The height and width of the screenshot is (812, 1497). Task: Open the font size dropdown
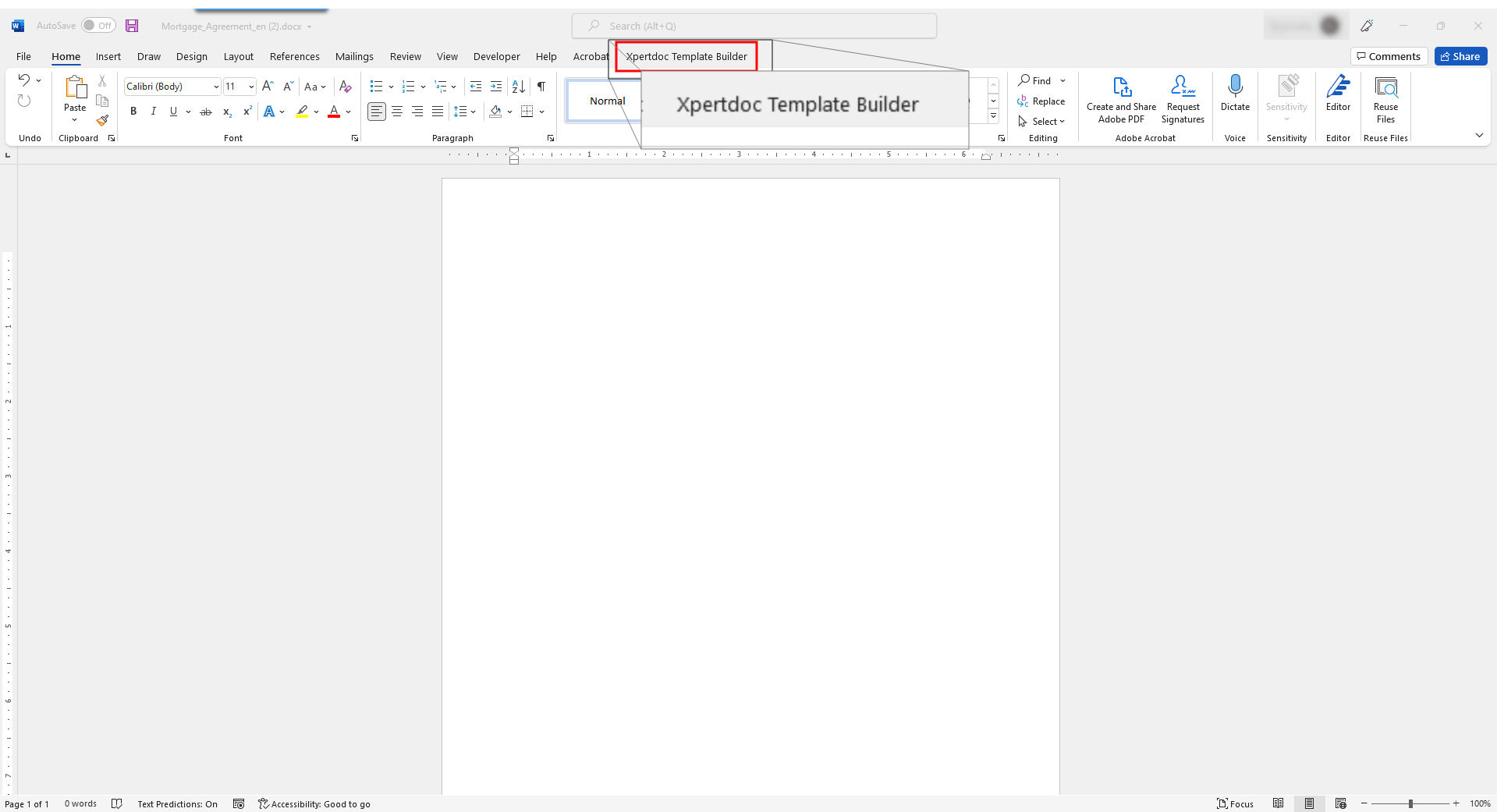(x=251, y=87)
